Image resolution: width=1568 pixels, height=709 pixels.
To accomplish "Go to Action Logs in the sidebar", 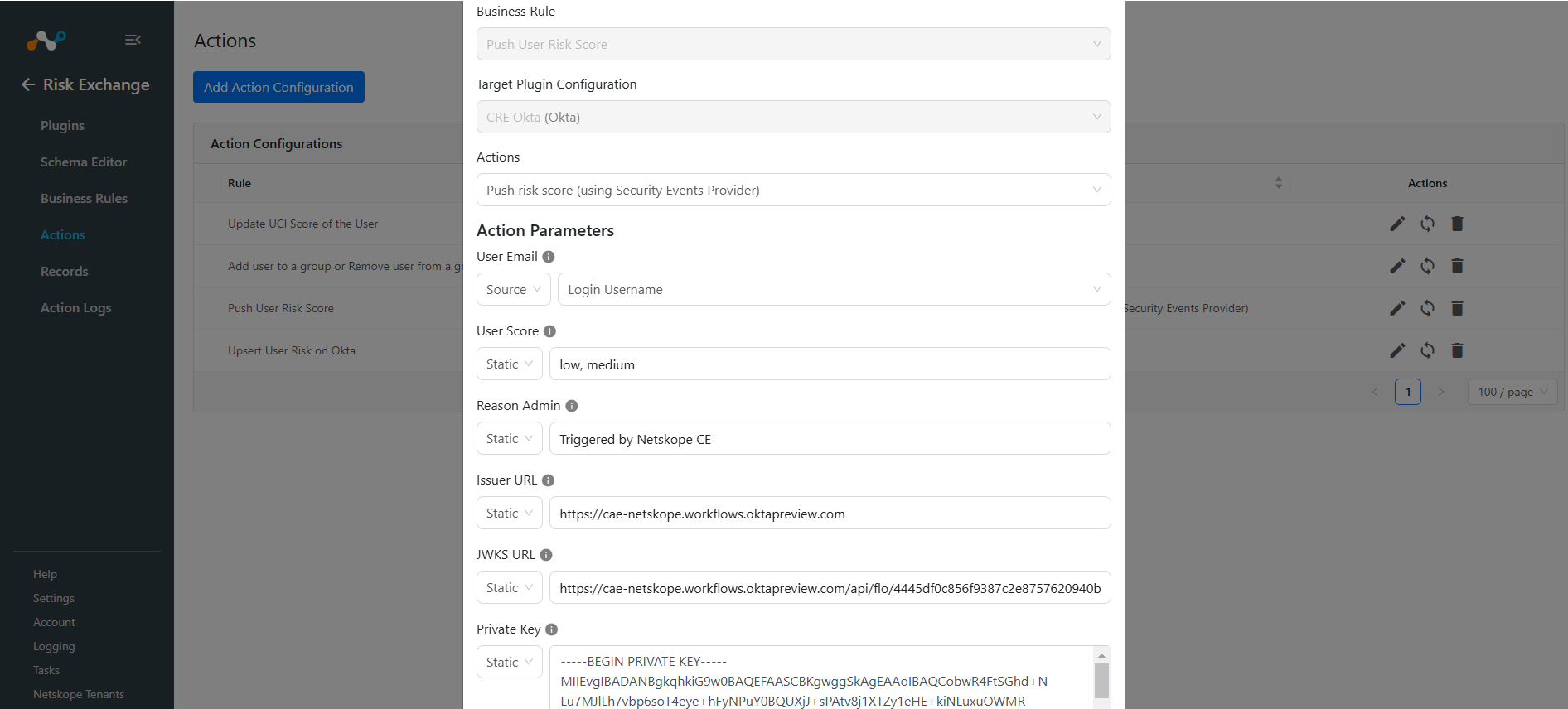I will (x=75, y=308).
